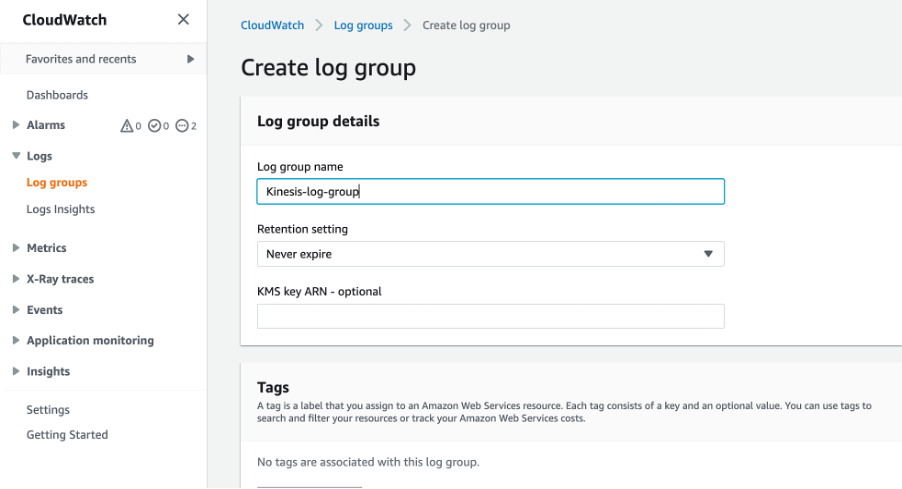Focus the Log group name field
This screenshot has width=902, height=489.
pos(491,192)
